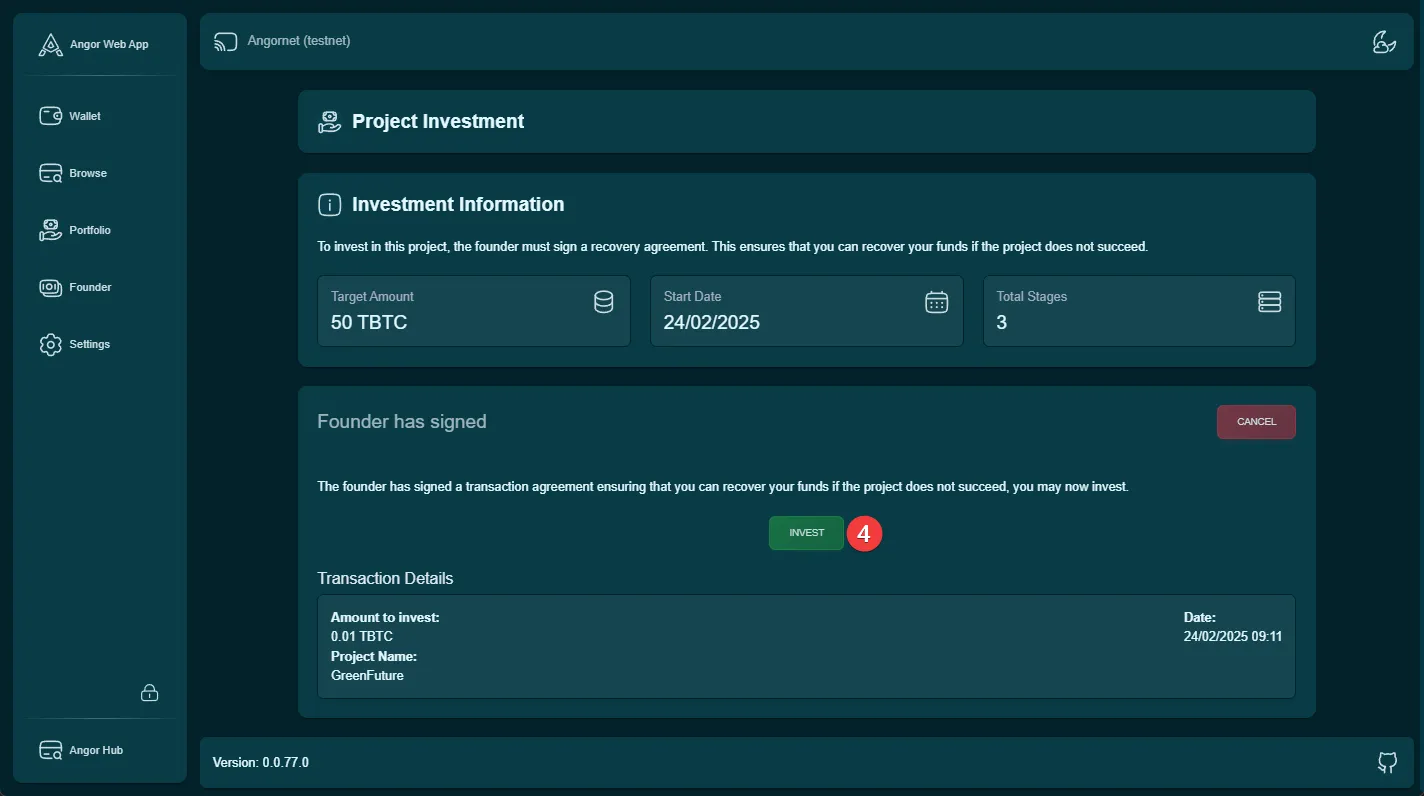The image size is (1424, 796).
Task: Click the Version 0.0.77.0 text
Action: (x=261, y=763)
